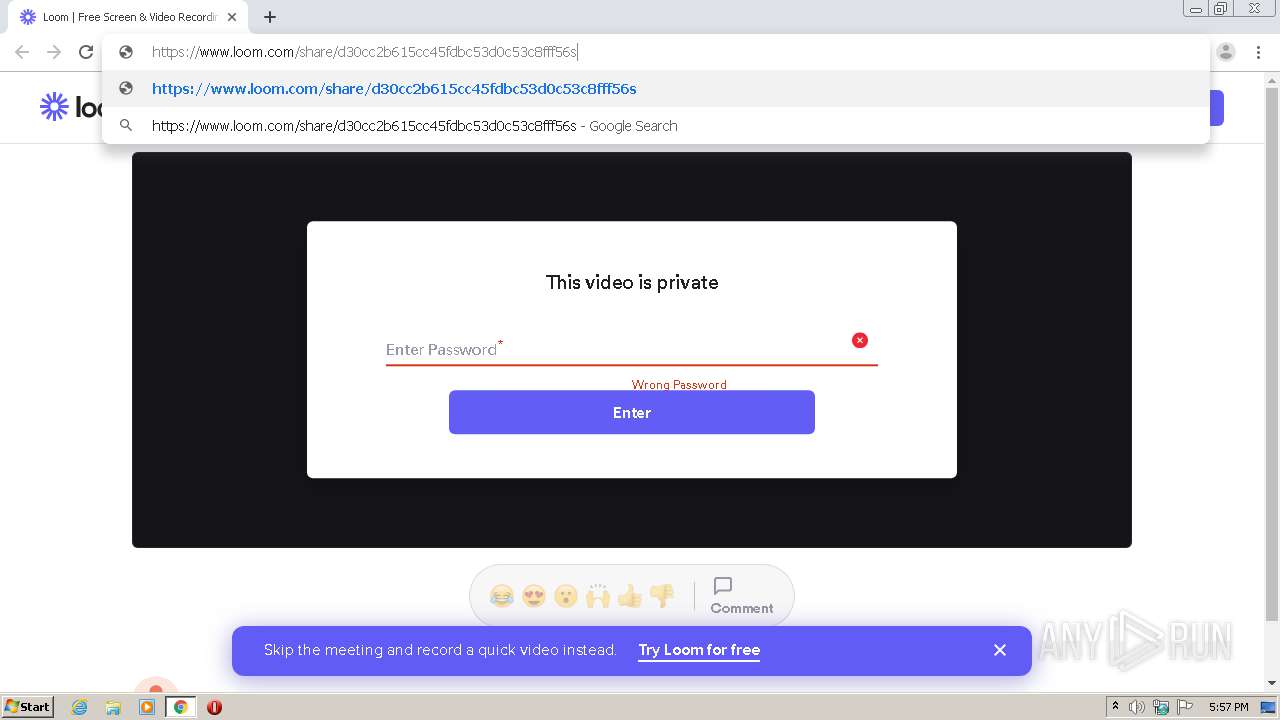Click the red error icon in password field

click(860, 340)
